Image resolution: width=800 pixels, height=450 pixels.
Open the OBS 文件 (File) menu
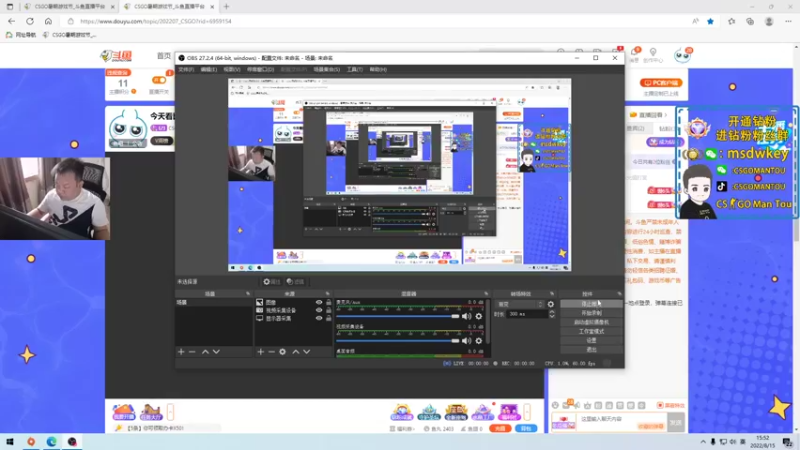(186, 69)
